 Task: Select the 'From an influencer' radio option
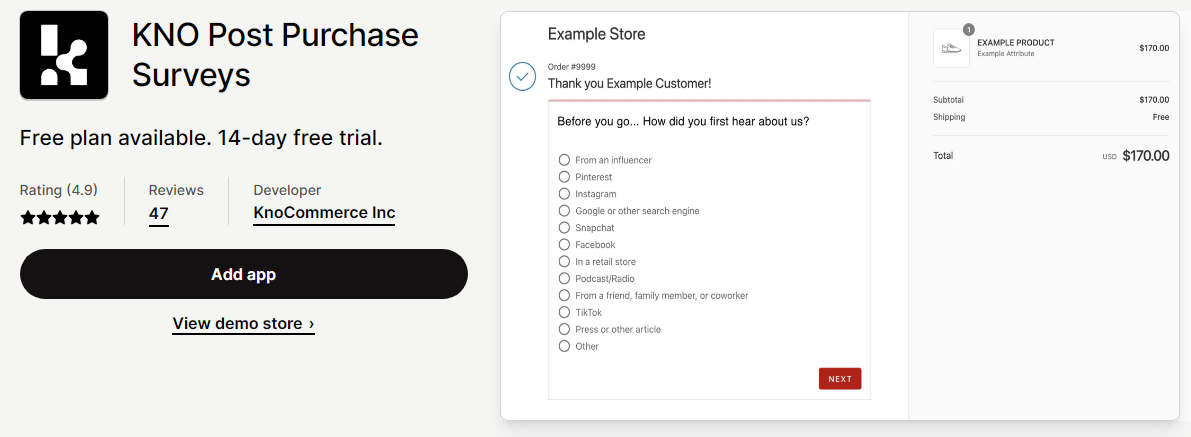point(564,160)
